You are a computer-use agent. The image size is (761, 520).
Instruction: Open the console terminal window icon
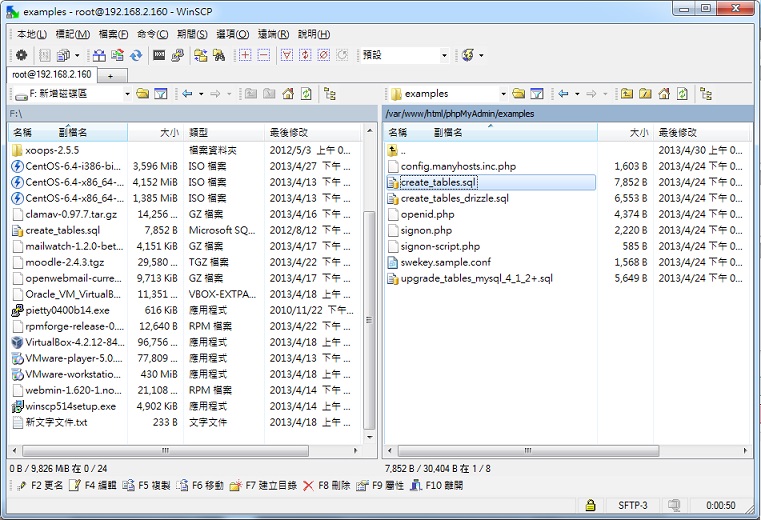point(159,55)
